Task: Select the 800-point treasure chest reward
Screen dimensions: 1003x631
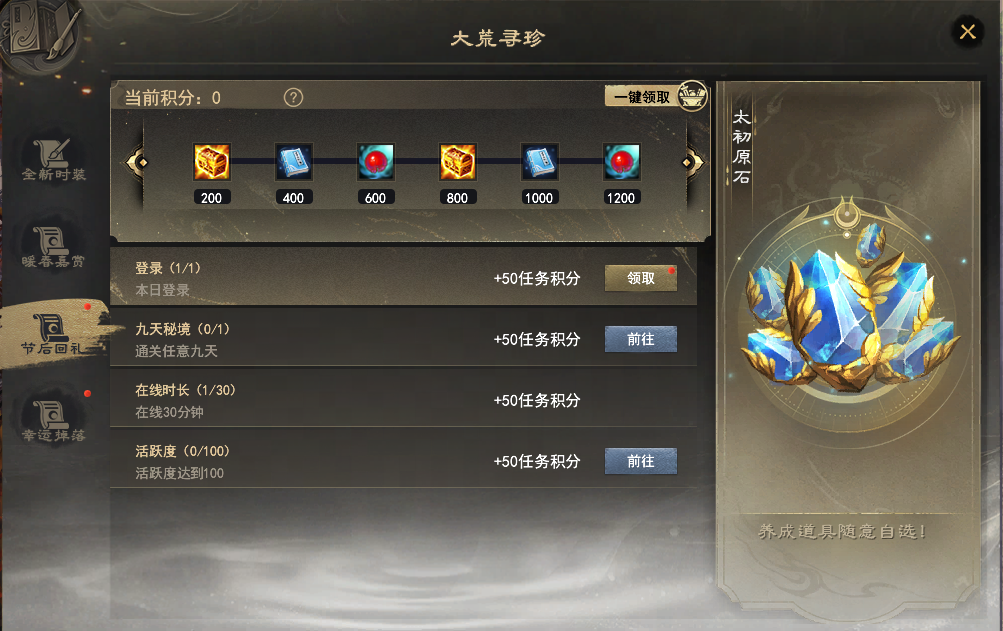Action: pyautogui.click(x=457, y=162)
